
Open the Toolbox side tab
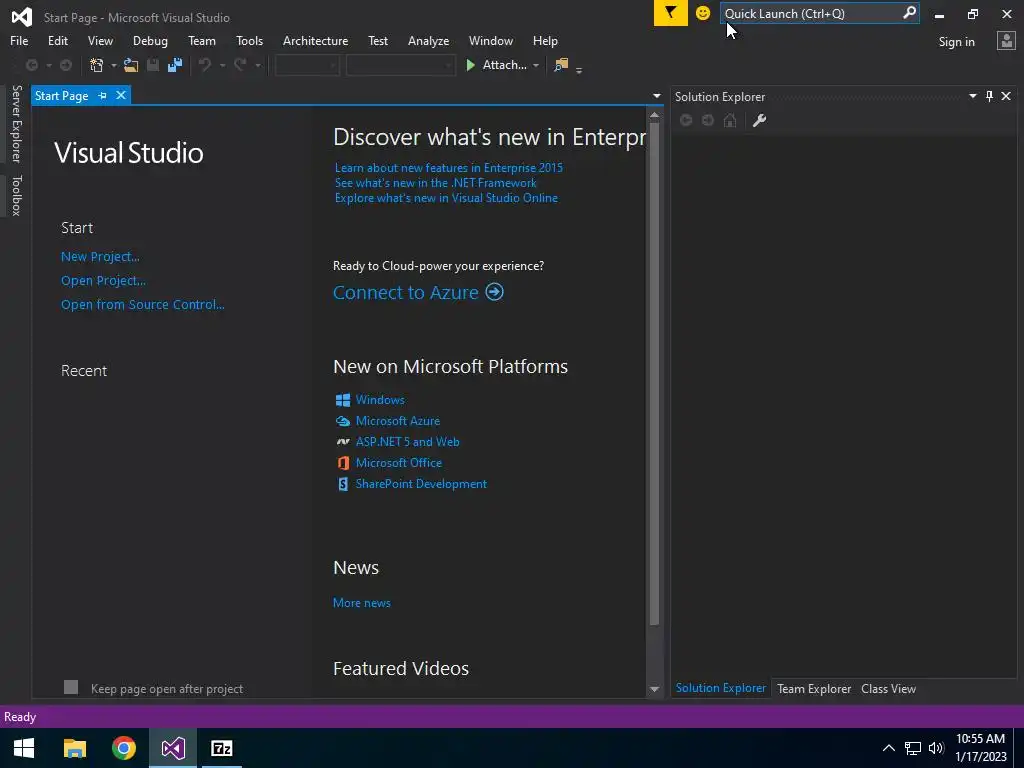point(16,195)
